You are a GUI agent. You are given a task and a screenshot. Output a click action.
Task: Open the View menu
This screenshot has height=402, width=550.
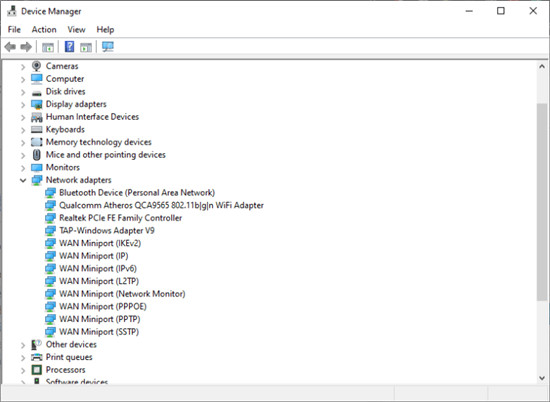[x=76, y=29]
